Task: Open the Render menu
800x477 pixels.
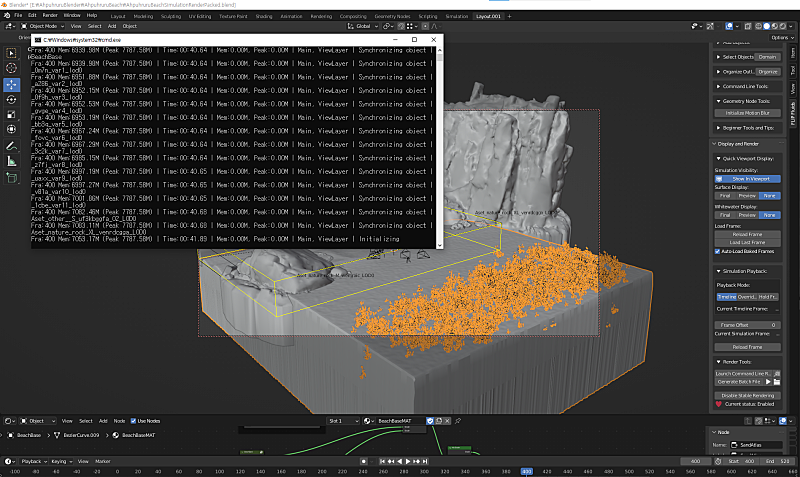Action: click(51, 16)
